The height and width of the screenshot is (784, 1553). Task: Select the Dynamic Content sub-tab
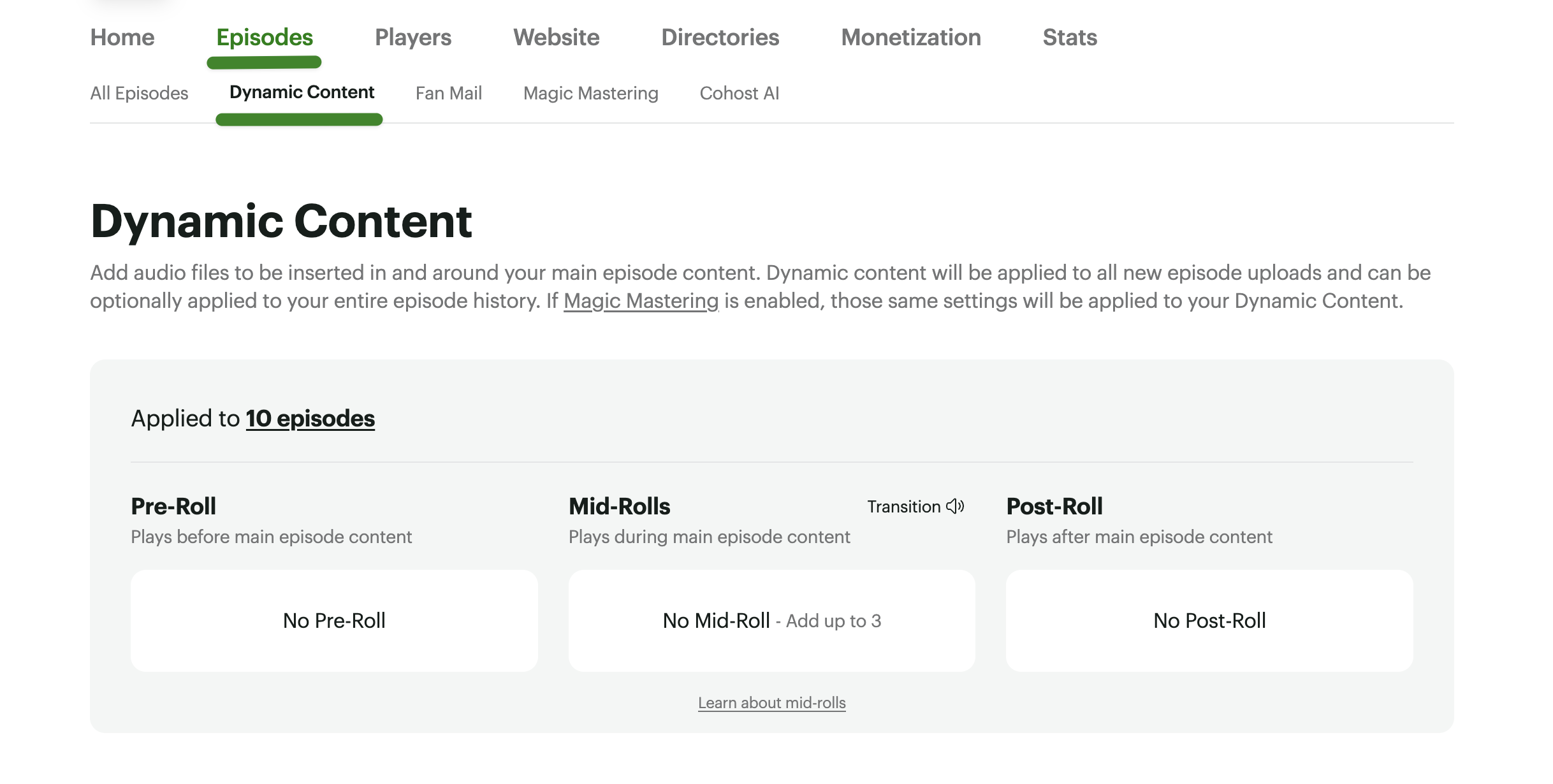tap(302, 92)
